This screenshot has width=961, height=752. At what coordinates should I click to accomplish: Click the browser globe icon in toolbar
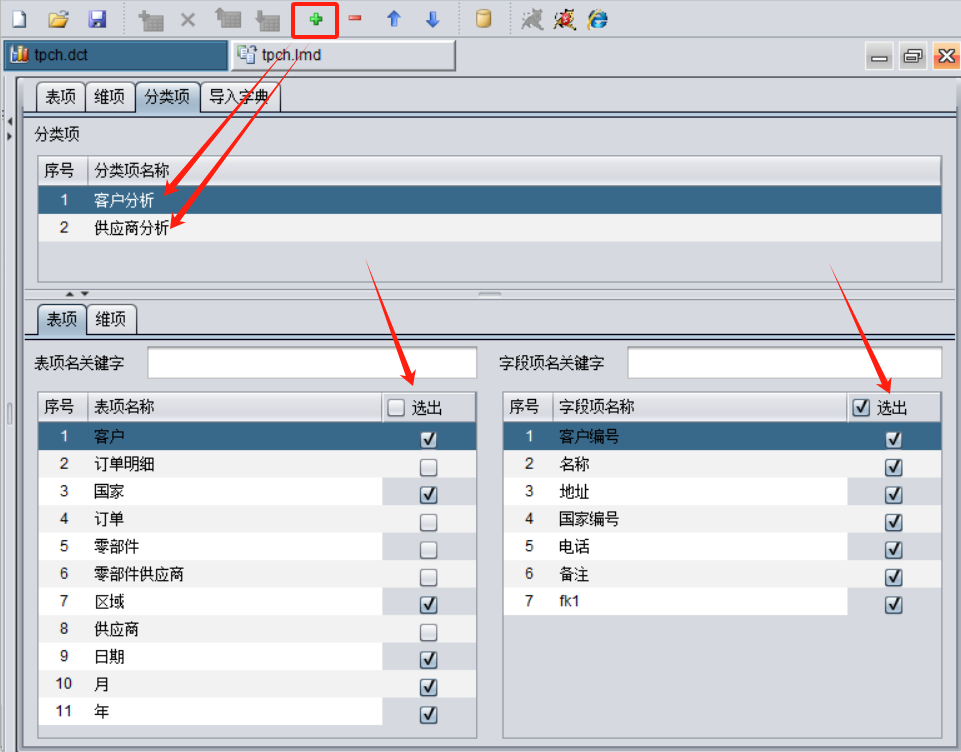click(x=598, y=19)
